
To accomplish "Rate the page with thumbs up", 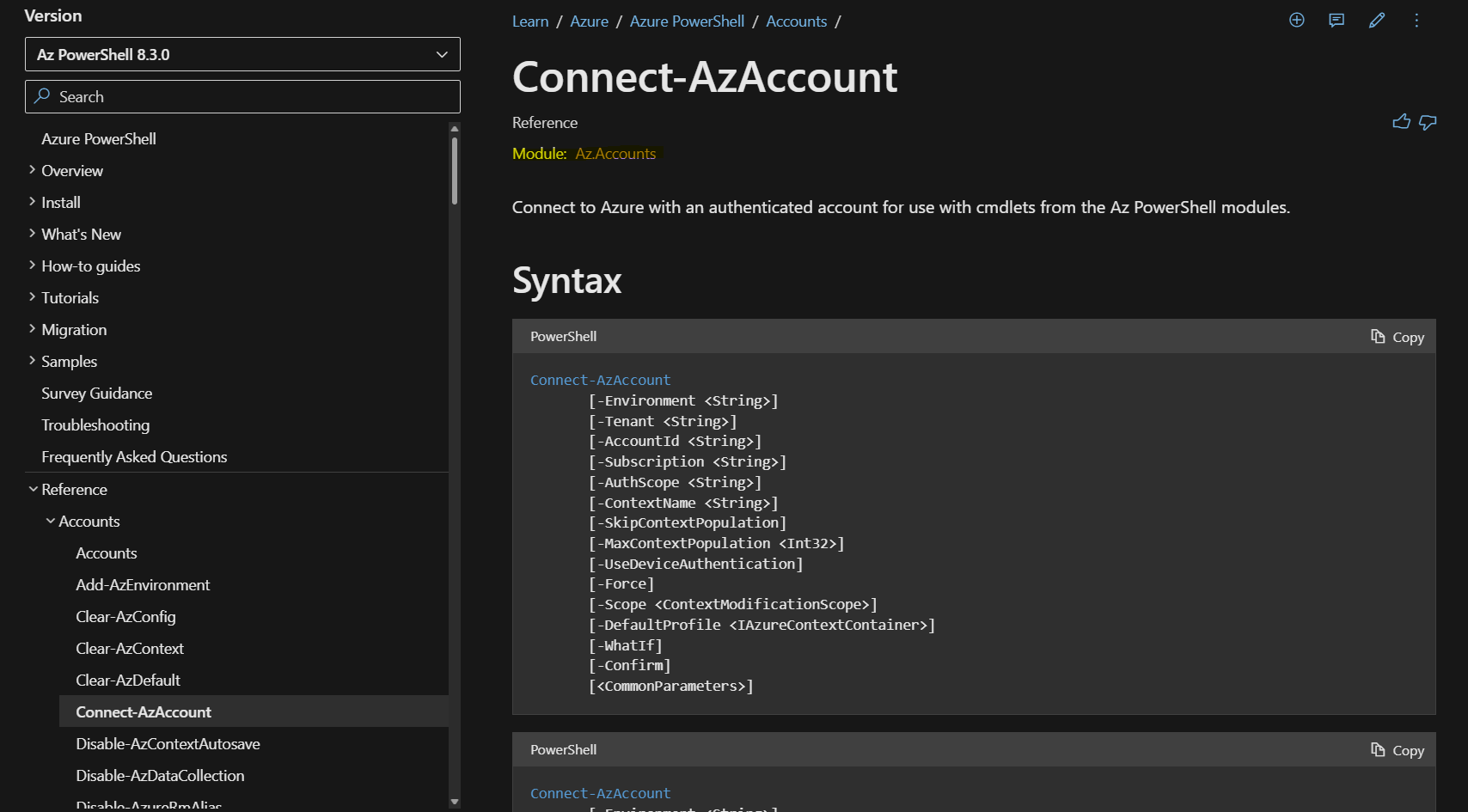I will click(1401, 122).
